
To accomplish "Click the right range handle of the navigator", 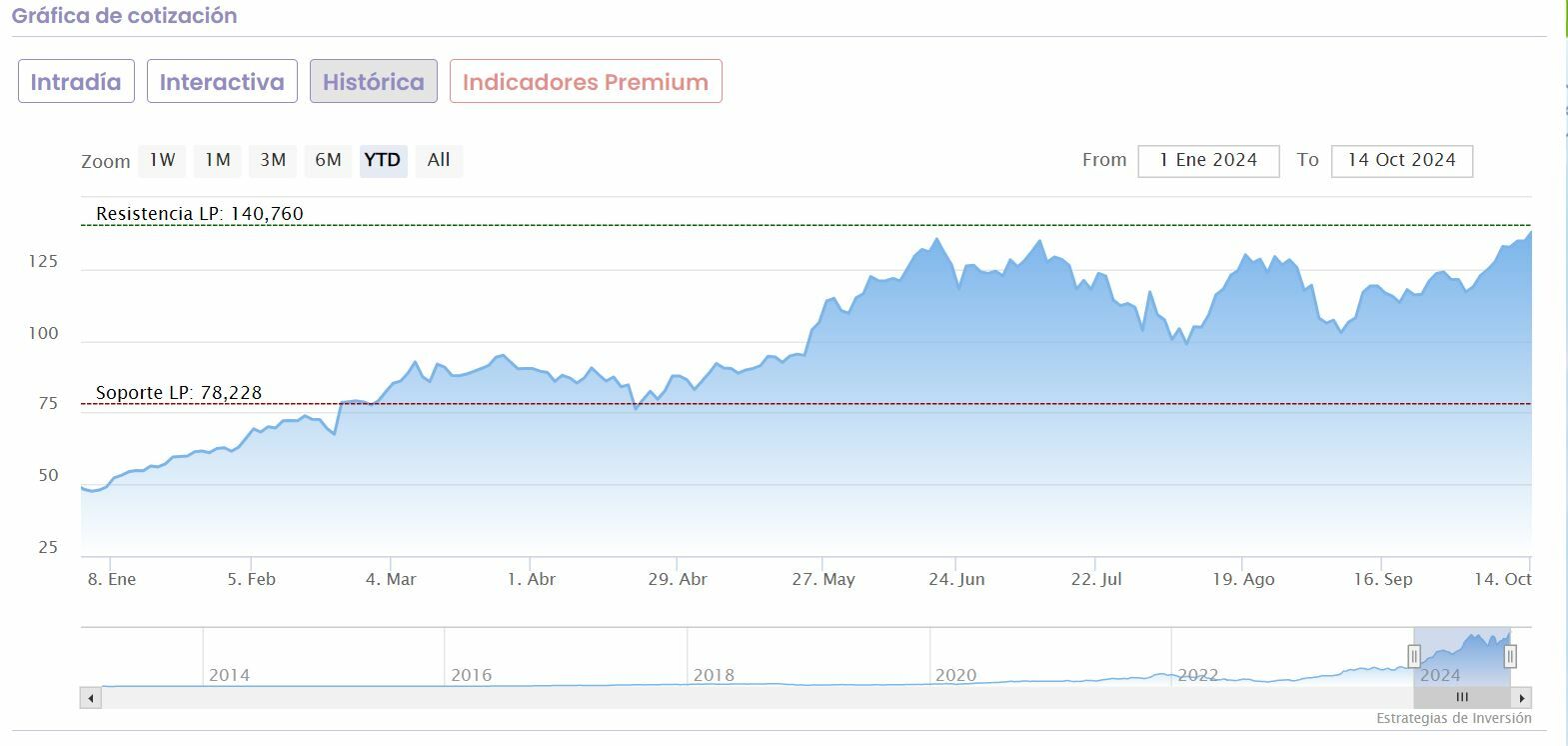I will pos(1510,656).
